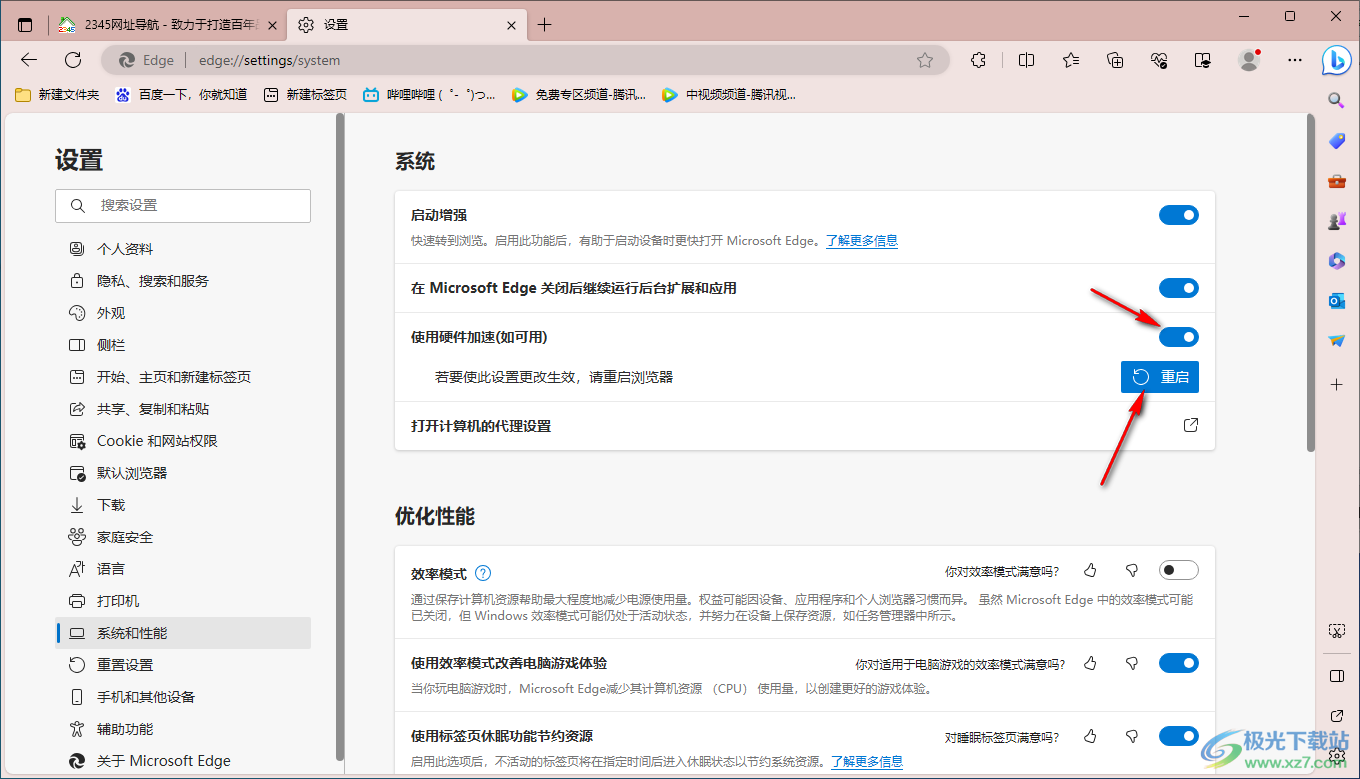Image resolution: width=1360 pixels, height=779 pixels.
Task: Refresh the page with reload icon
Action: coord(73,60)
